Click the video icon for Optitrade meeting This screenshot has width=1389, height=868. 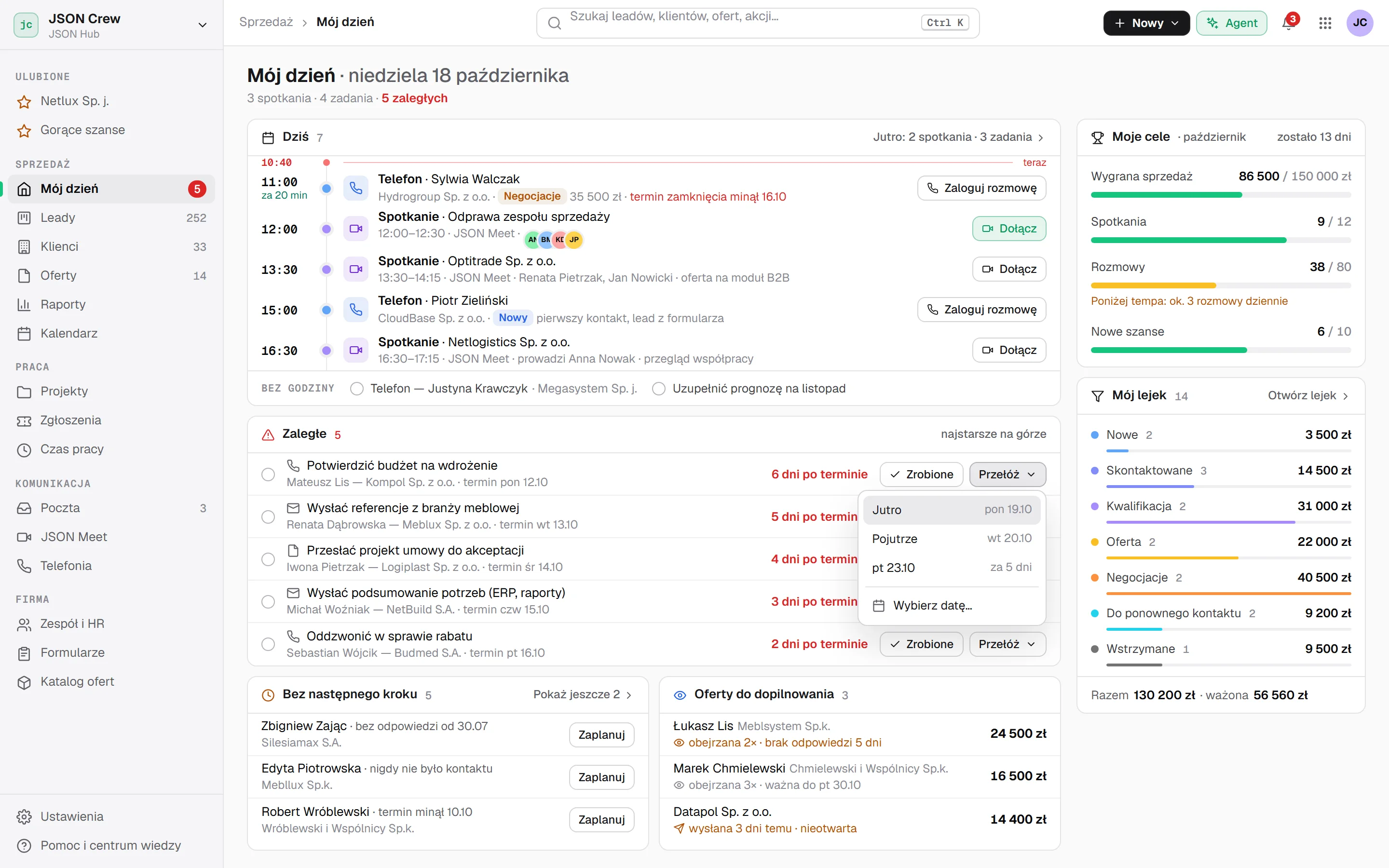[356, 269]
